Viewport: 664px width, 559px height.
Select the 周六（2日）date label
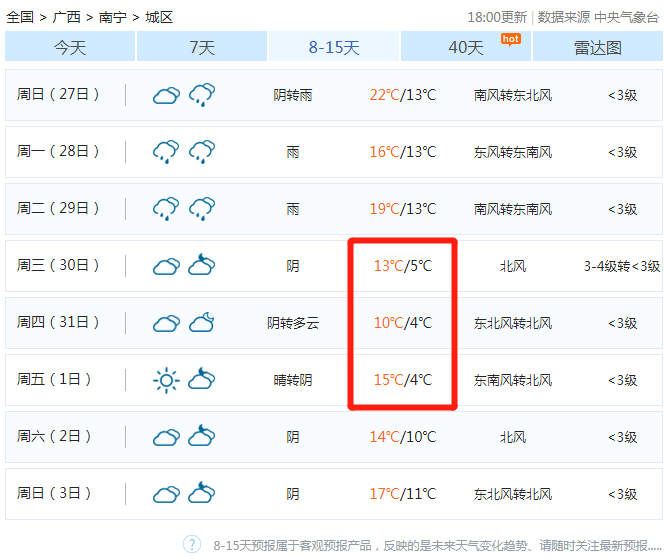tap(54, 436)
